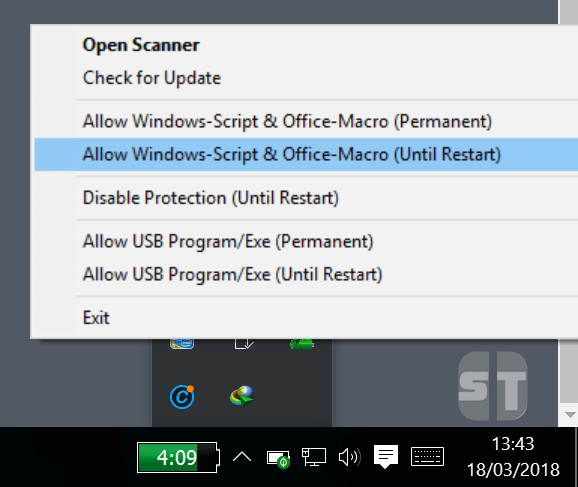Click the green tray icon behind menu
Screen dimensions: 578x487
click(x=302, y=344)
